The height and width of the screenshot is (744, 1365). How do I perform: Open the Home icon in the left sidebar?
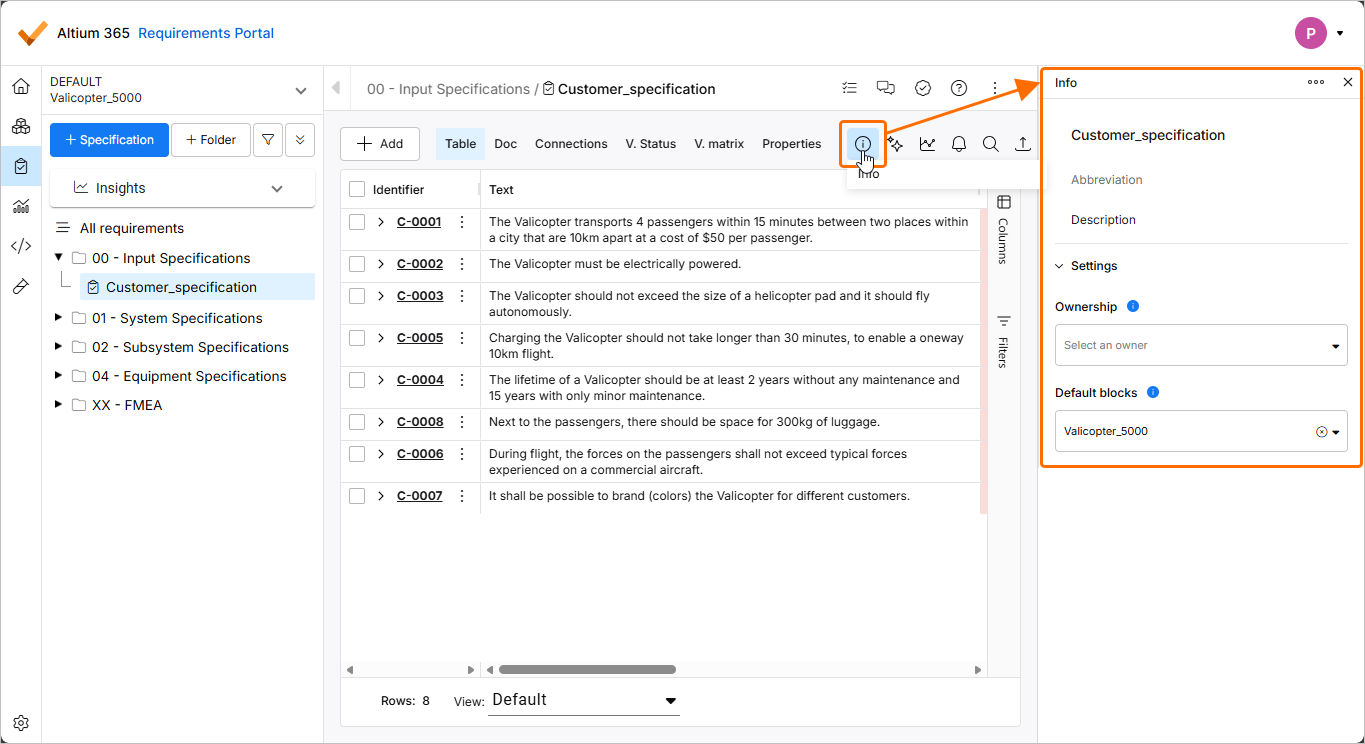[21, 86]
